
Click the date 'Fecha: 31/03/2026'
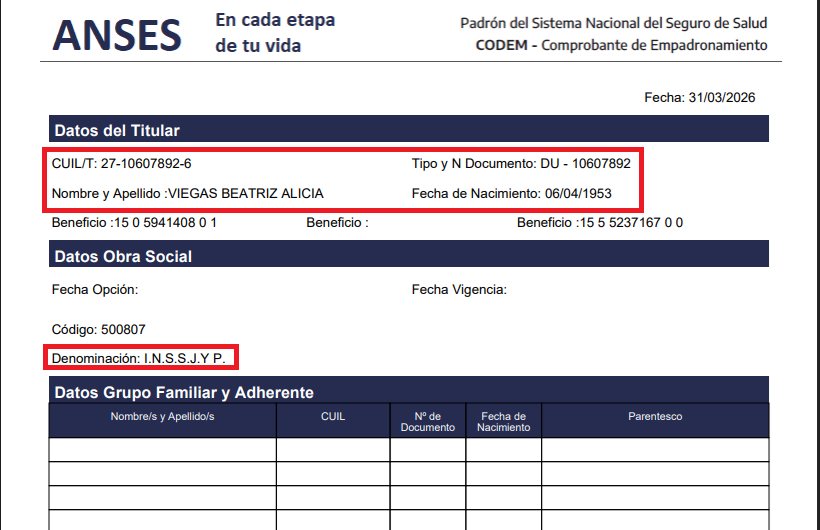[699, 97]
